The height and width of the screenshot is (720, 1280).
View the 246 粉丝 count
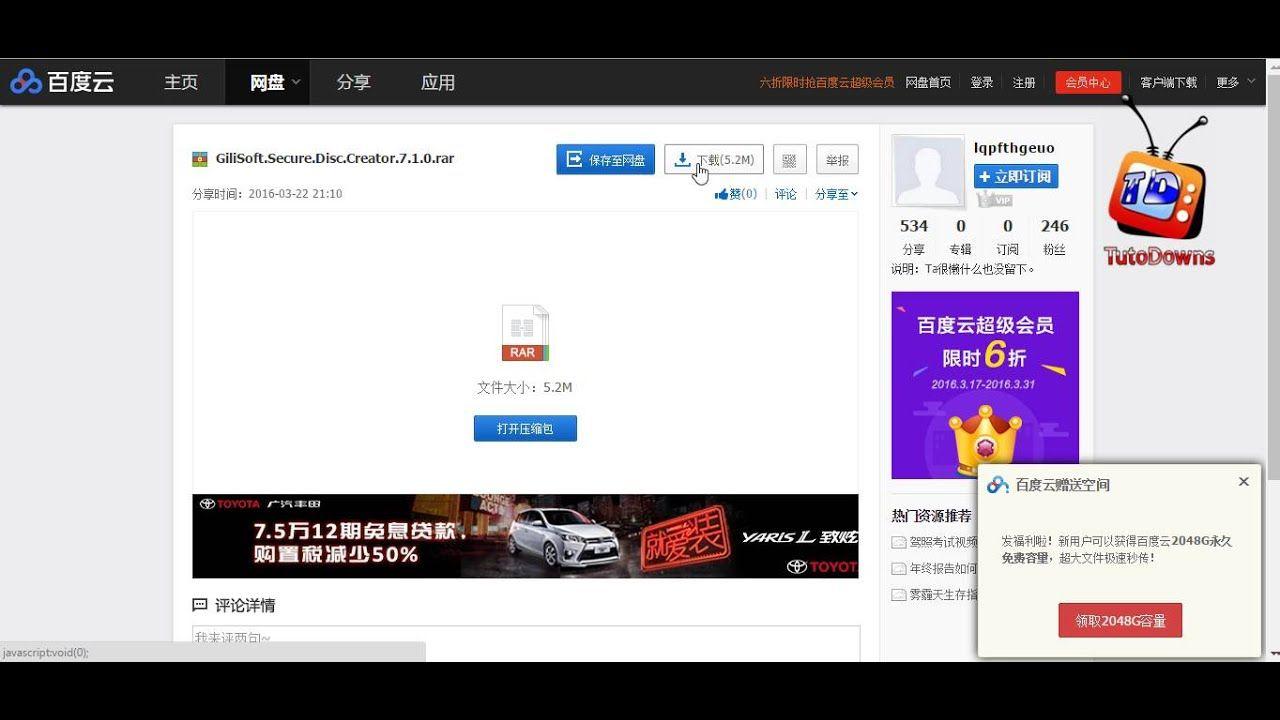pos(1054,237)
